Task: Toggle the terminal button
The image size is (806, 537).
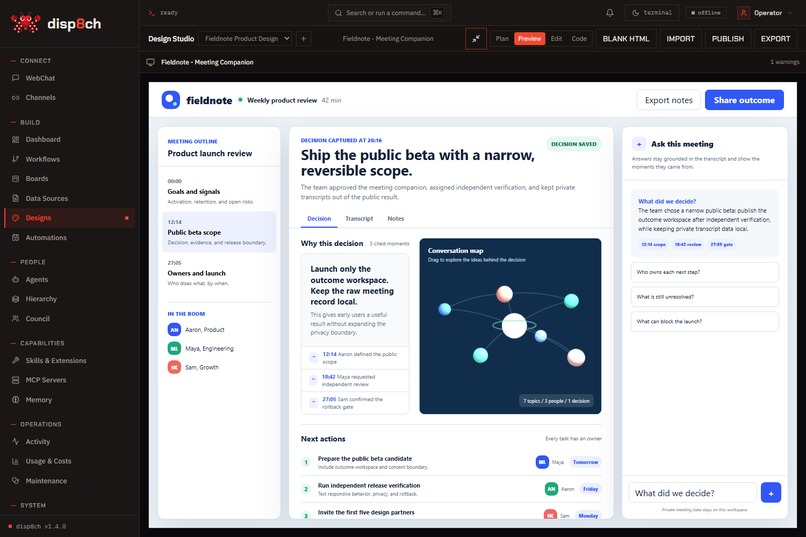Action: coord(652,13)
